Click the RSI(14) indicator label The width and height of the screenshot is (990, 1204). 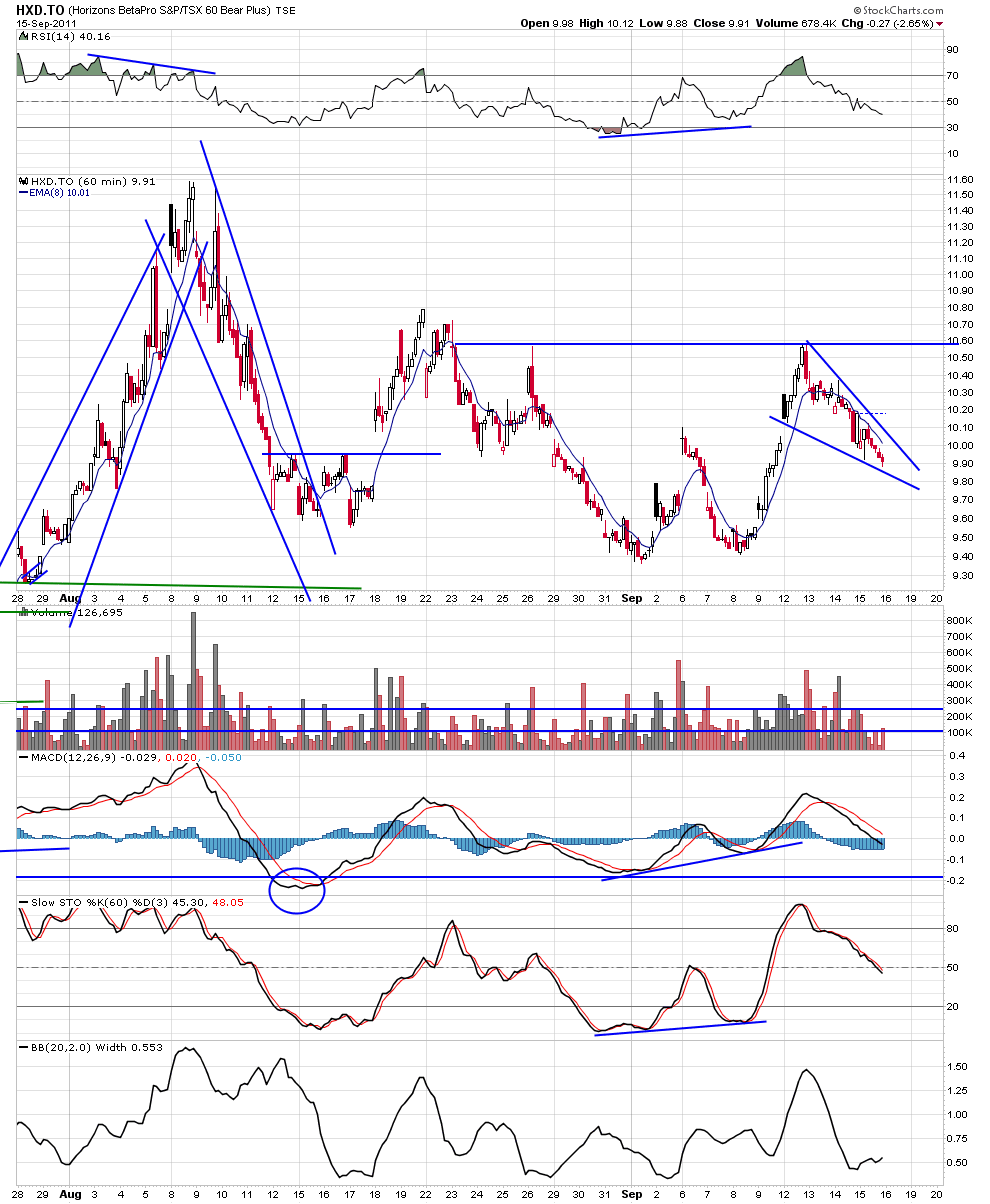(x=52, y=38)
